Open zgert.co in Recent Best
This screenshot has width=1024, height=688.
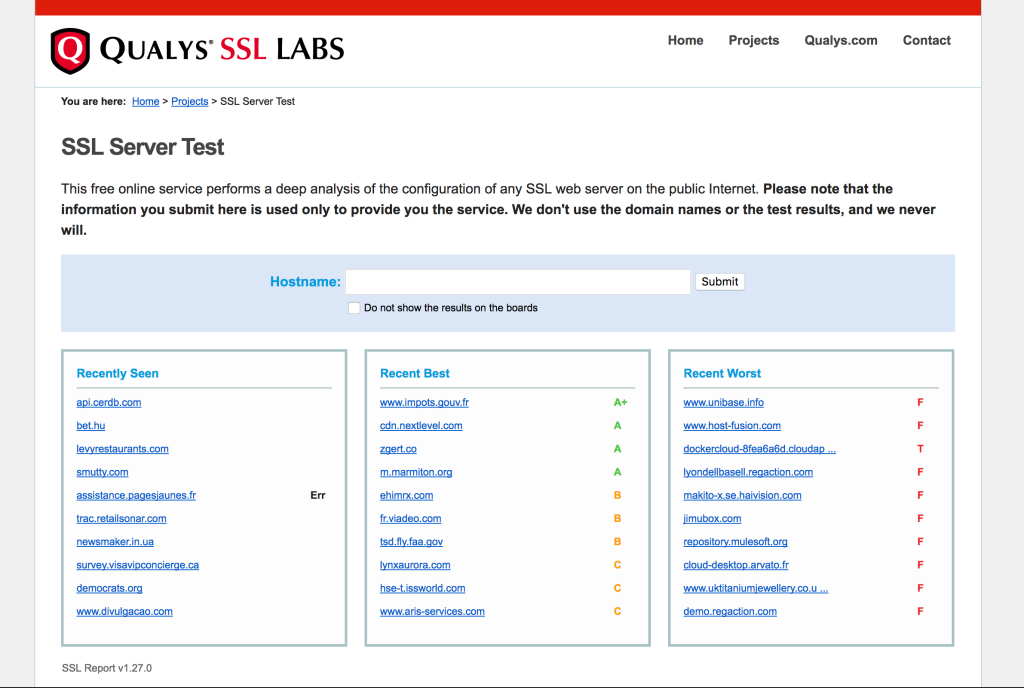tap(398, 449)
